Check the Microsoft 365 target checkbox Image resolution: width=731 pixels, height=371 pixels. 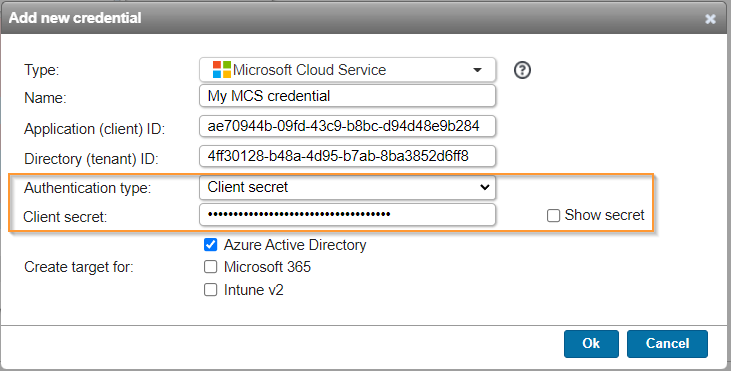pos(211,267)
